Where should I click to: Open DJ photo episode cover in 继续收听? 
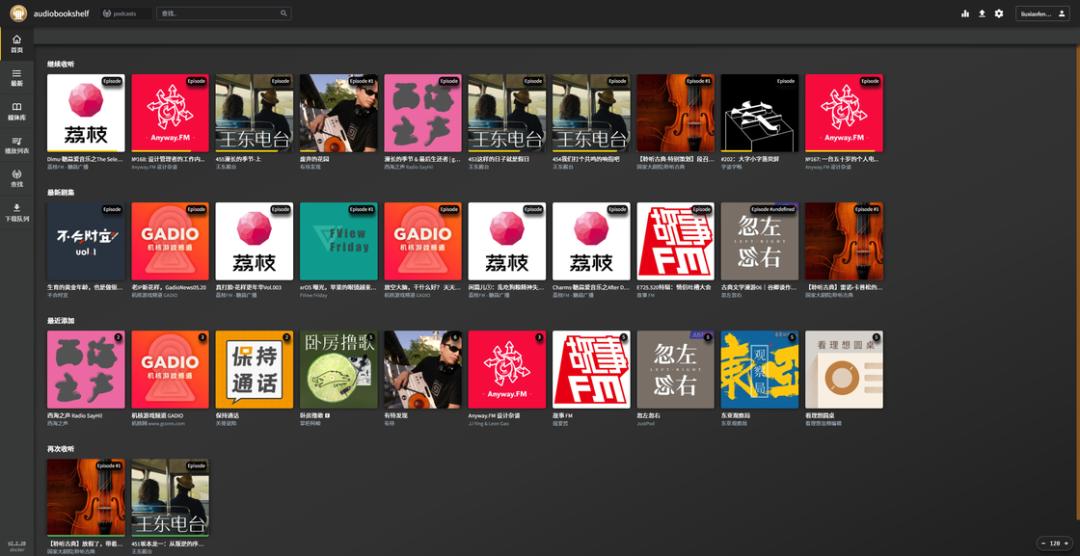click(x=338, y=113)
